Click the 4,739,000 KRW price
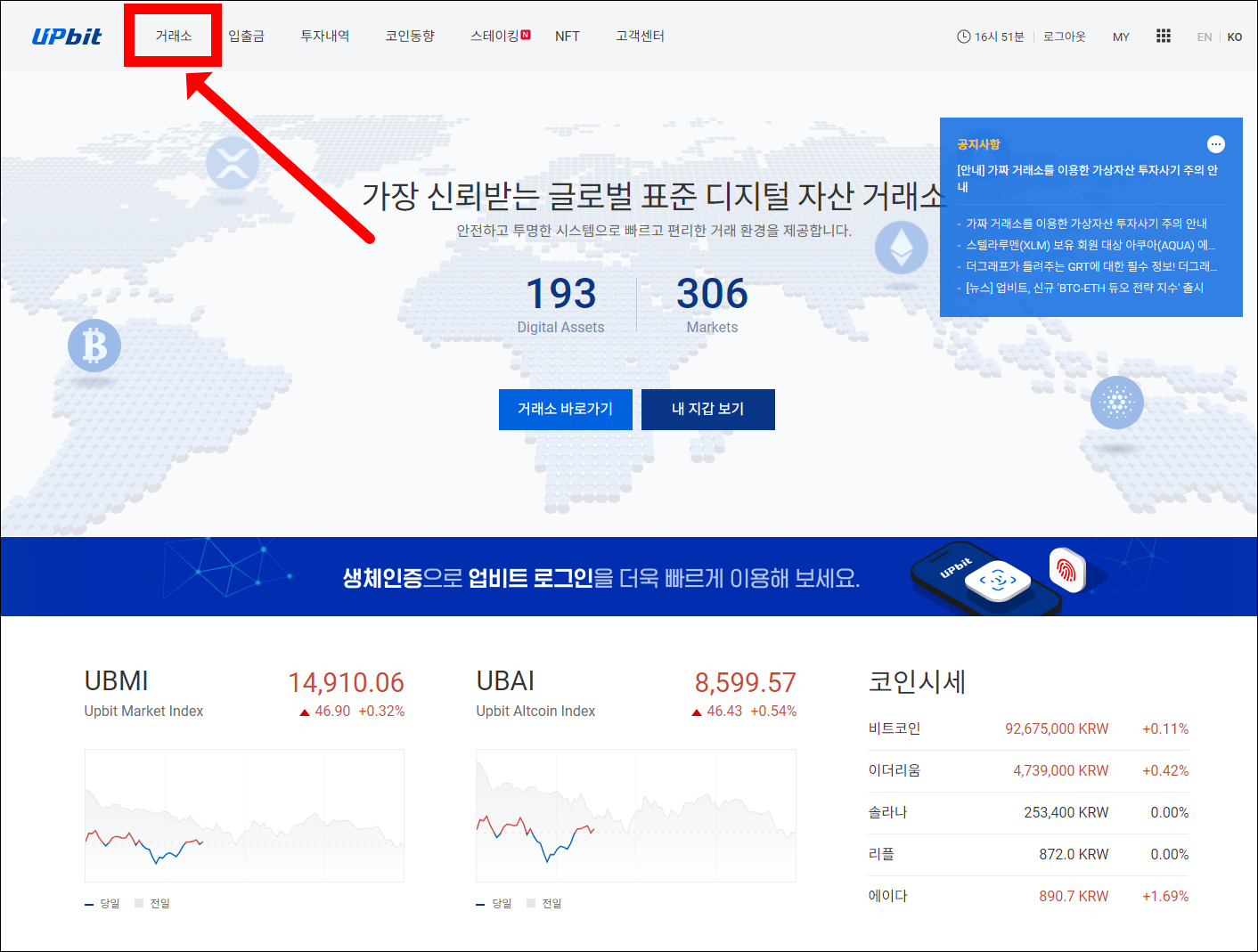Screen dimensions: 1258x952 point(1060,771)
